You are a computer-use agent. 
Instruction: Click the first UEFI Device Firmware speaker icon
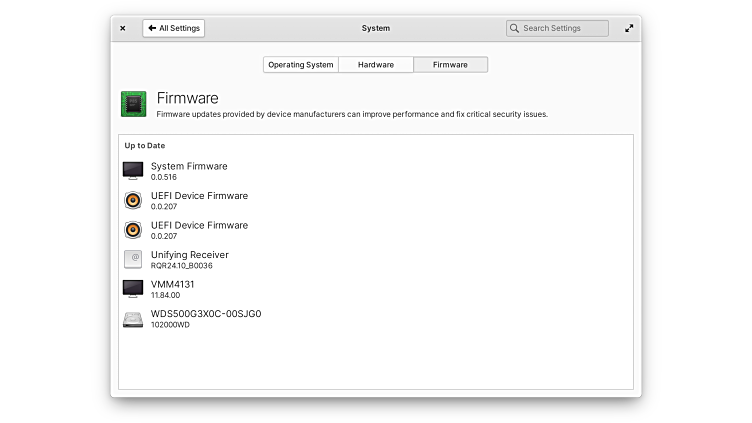coord(133,200)
